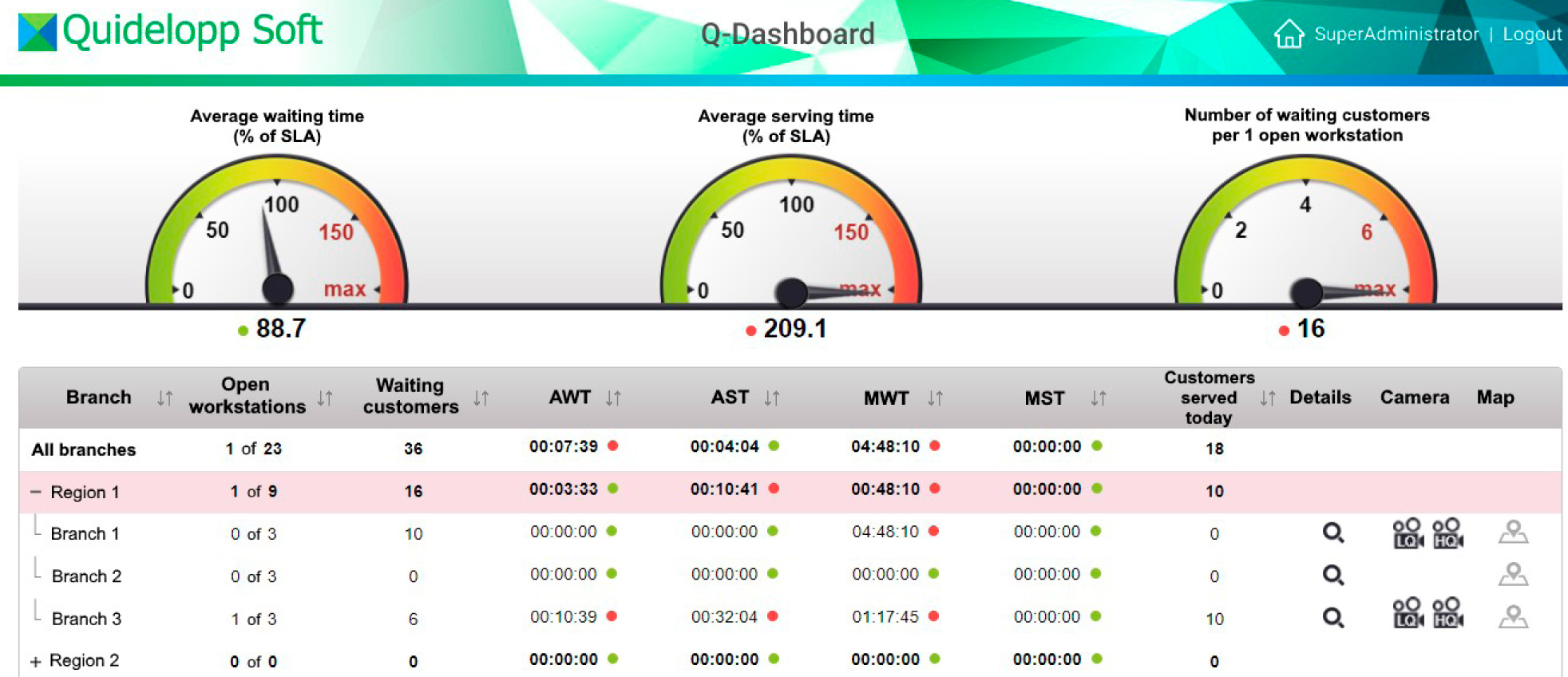Collapse the Region 1 tree row
Screen dimensions: 1568x677
35,492
